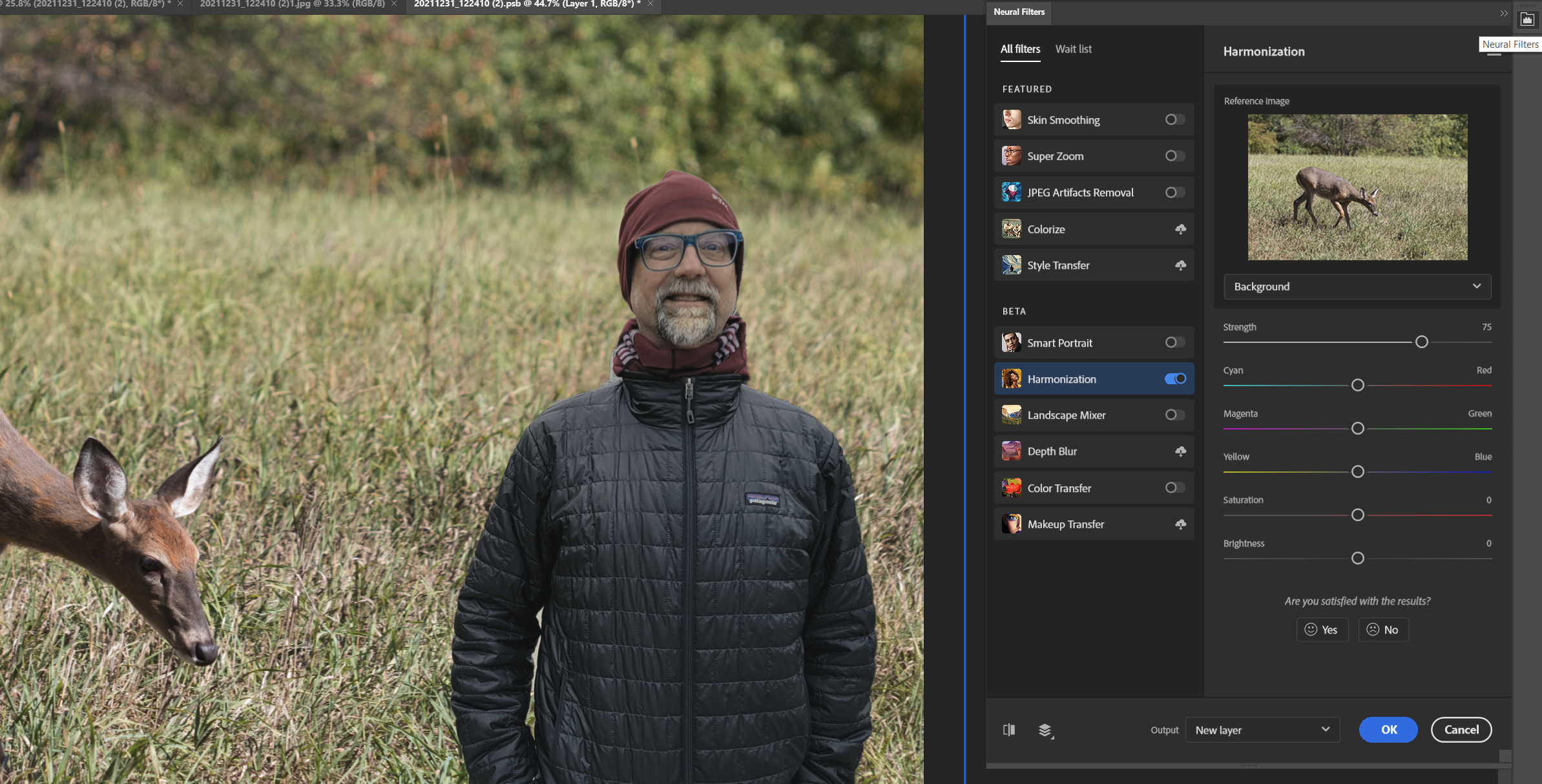Click the Harmonization reference image thumbnail
Viewport: 1542px width, 784px height.
(x=1357, y=187)
